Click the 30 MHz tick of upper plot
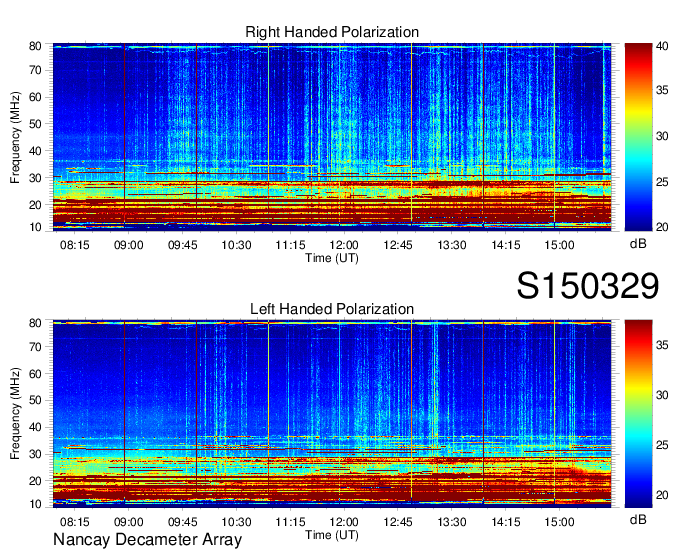680x552 pixels. [35, 178]
